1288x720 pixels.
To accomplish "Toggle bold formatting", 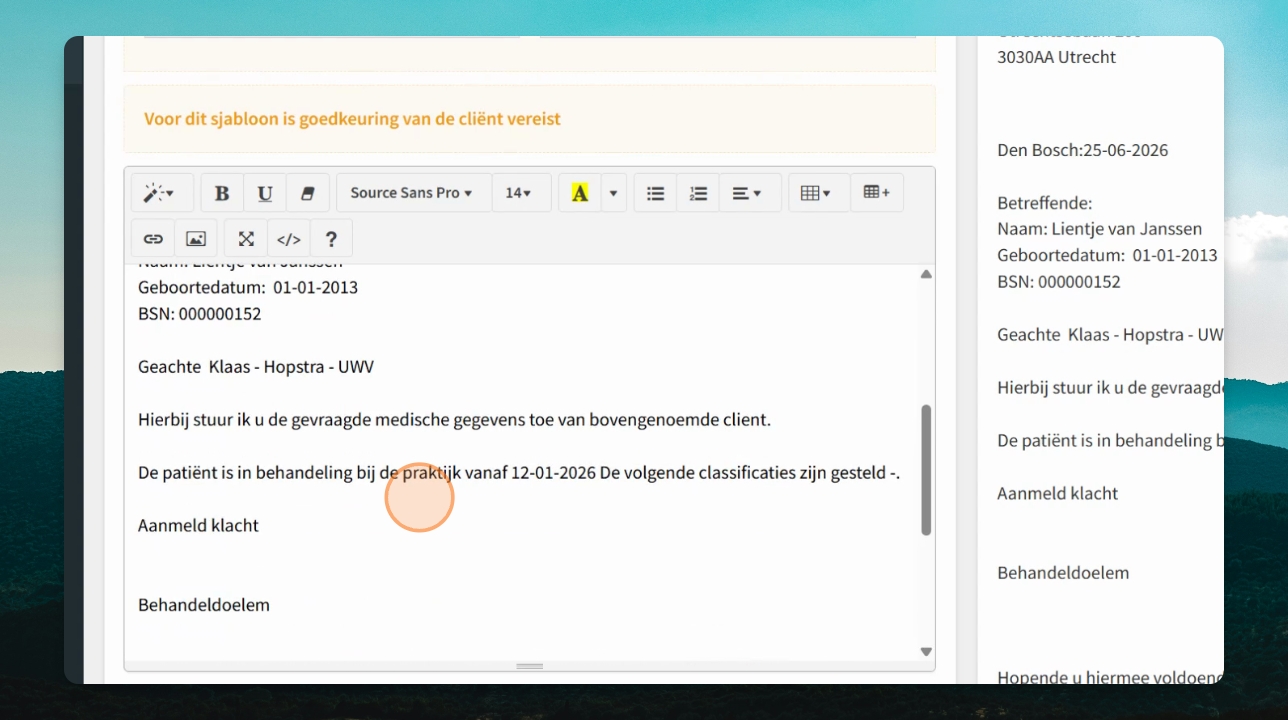I will (222, 193).
